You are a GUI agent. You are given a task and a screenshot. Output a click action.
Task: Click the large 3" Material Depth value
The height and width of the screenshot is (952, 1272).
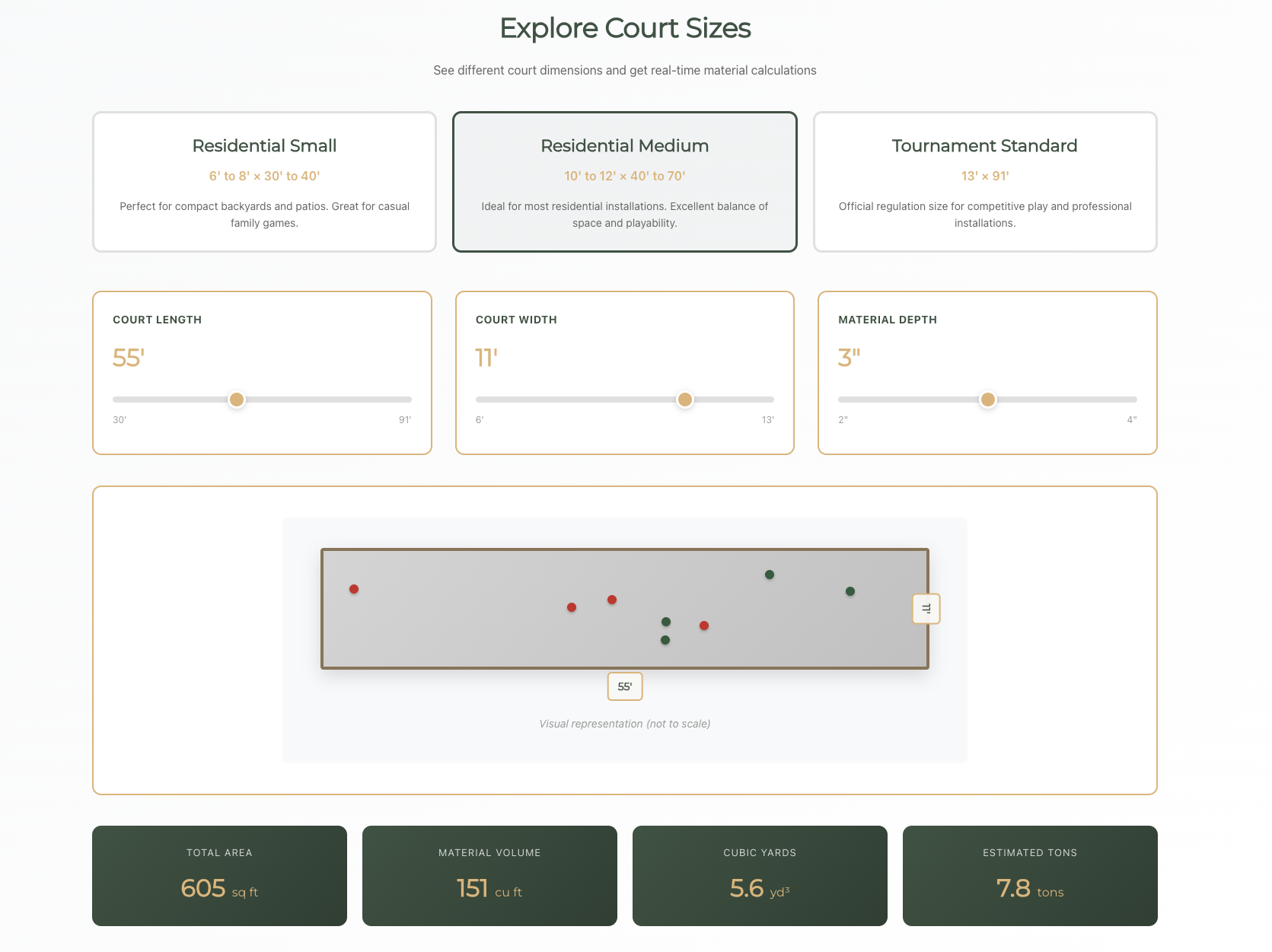click(849, 358)
